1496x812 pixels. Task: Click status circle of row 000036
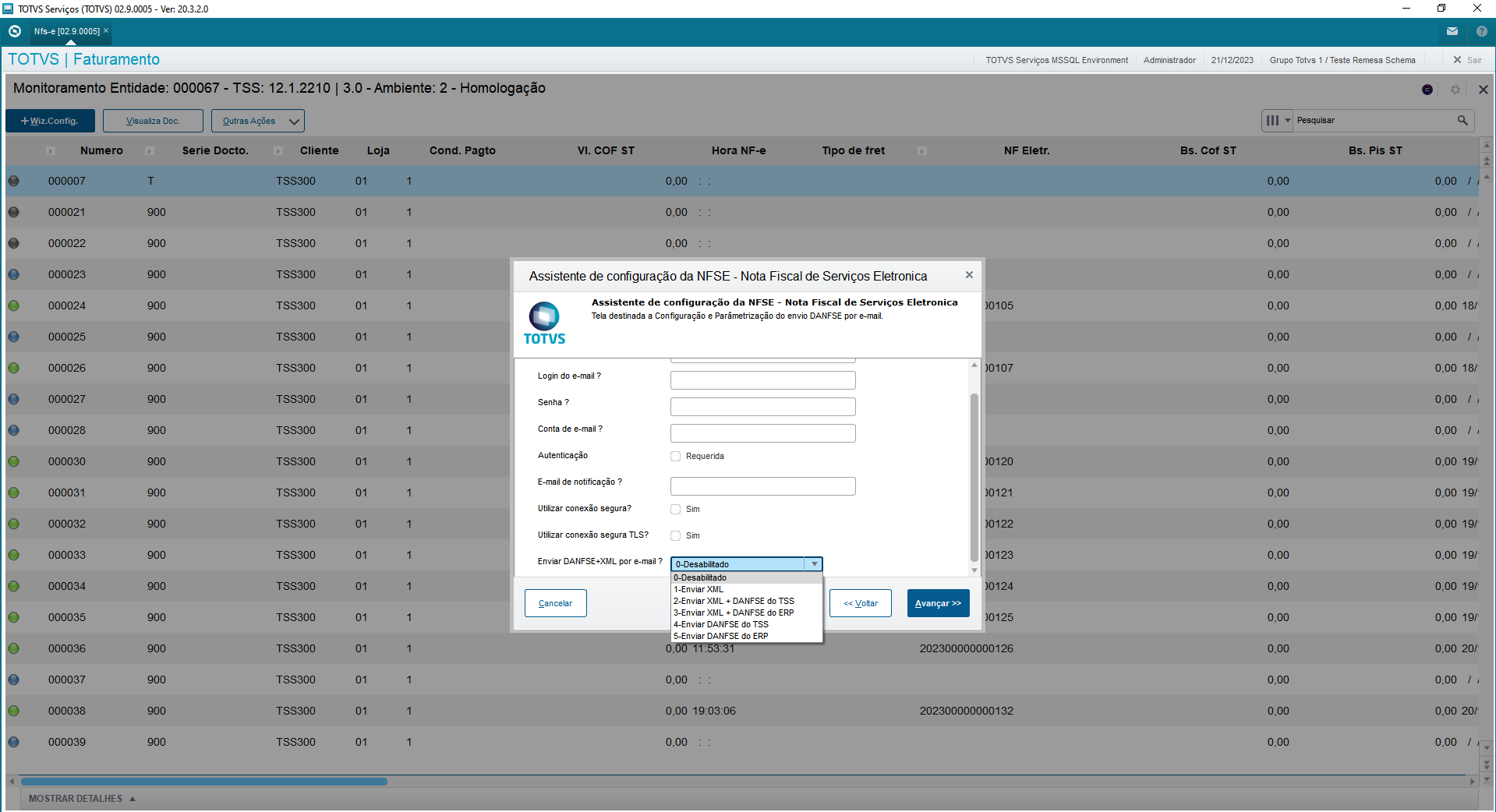pos(13,648)
